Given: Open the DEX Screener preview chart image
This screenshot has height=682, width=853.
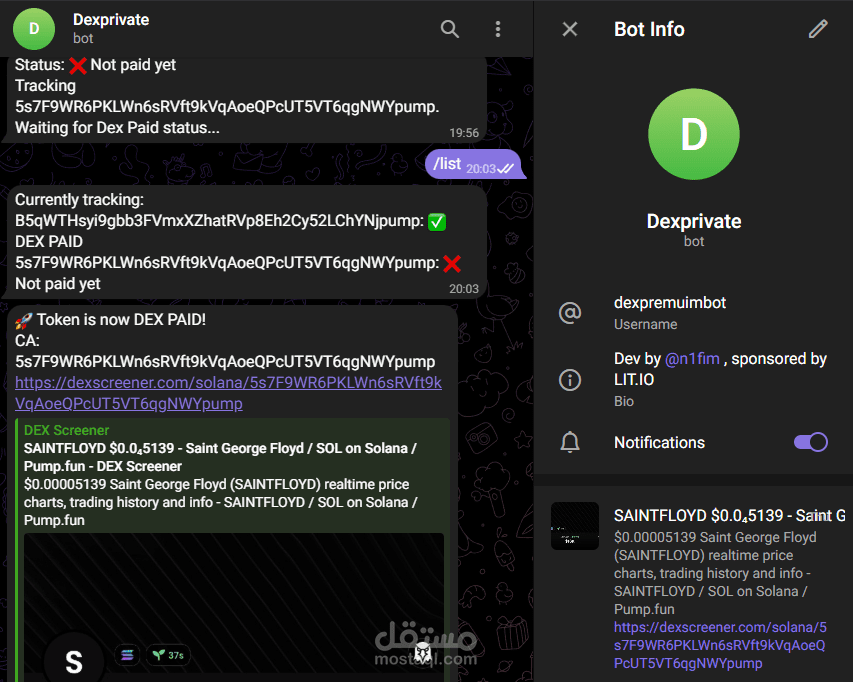Looking at the screenshot, I should 234,606.
